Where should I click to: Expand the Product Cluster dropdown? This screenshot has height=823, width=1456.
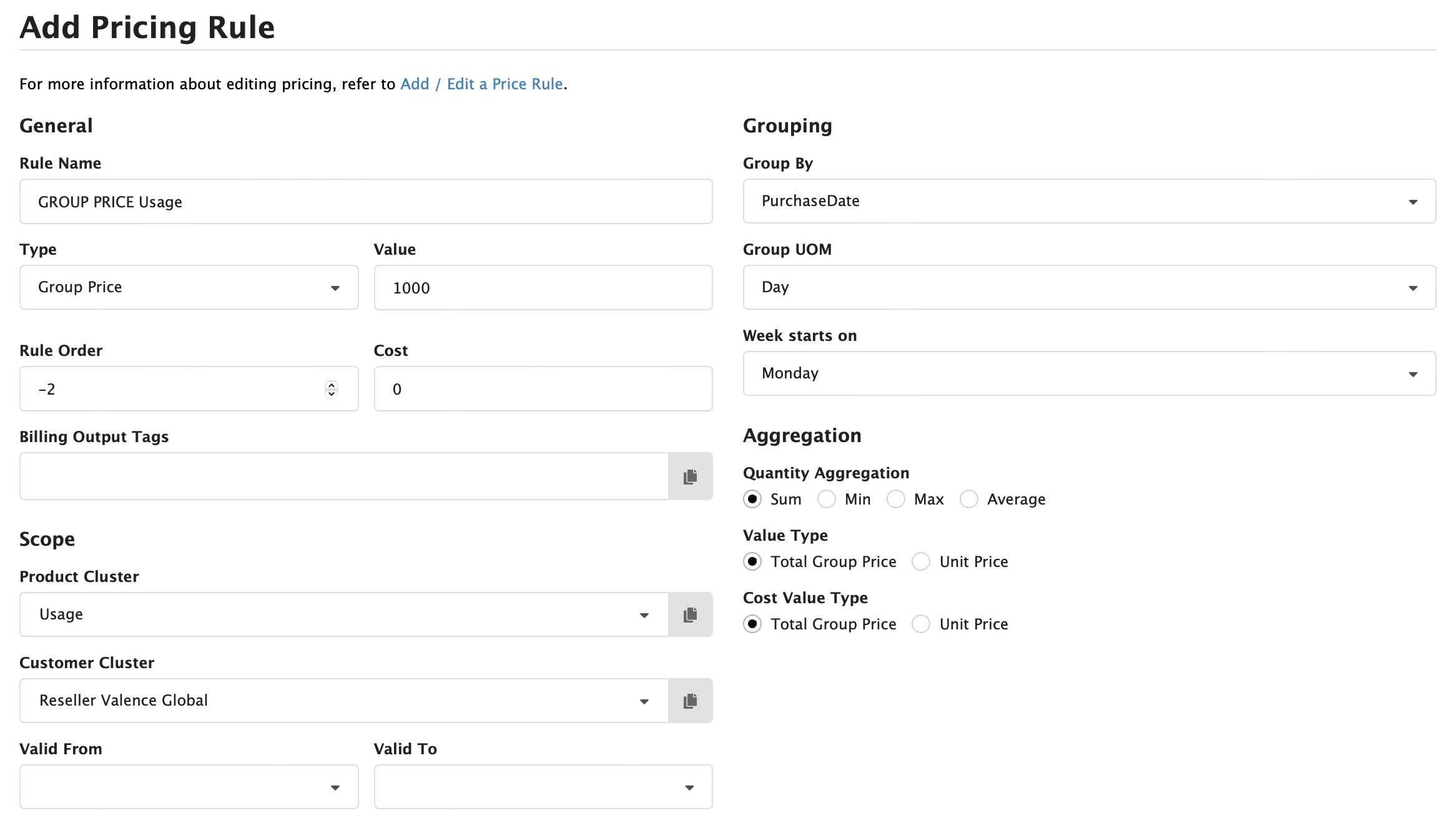pos(645,614)
